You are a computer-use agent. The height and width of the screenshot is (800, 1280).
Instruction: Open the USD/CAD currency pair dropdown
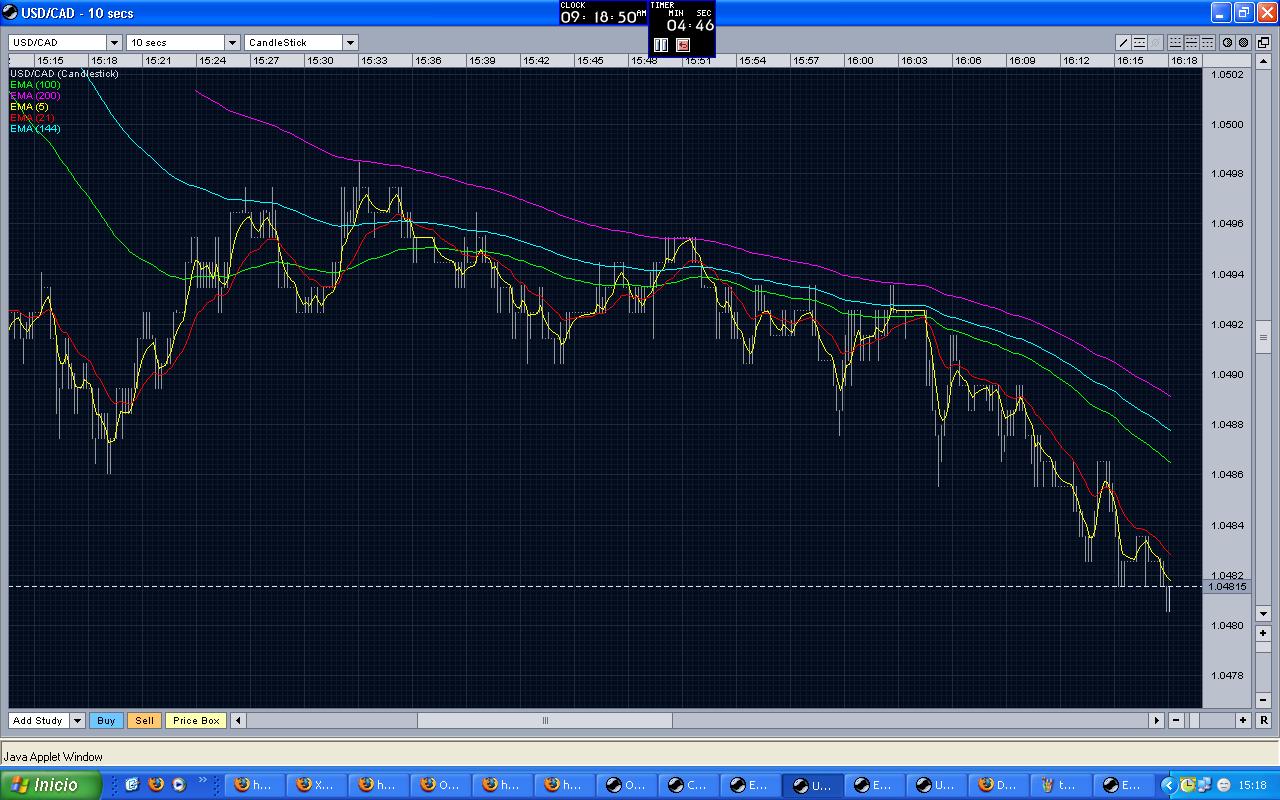(114, 43)
